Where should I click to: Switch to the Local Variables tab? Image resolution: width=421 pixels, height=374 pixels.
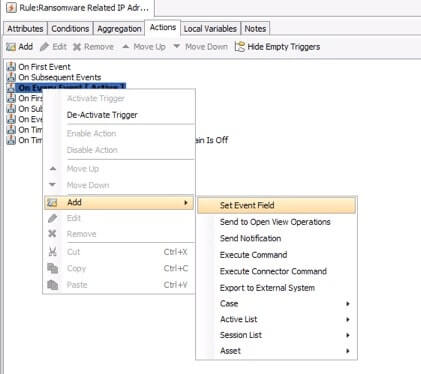210,29
